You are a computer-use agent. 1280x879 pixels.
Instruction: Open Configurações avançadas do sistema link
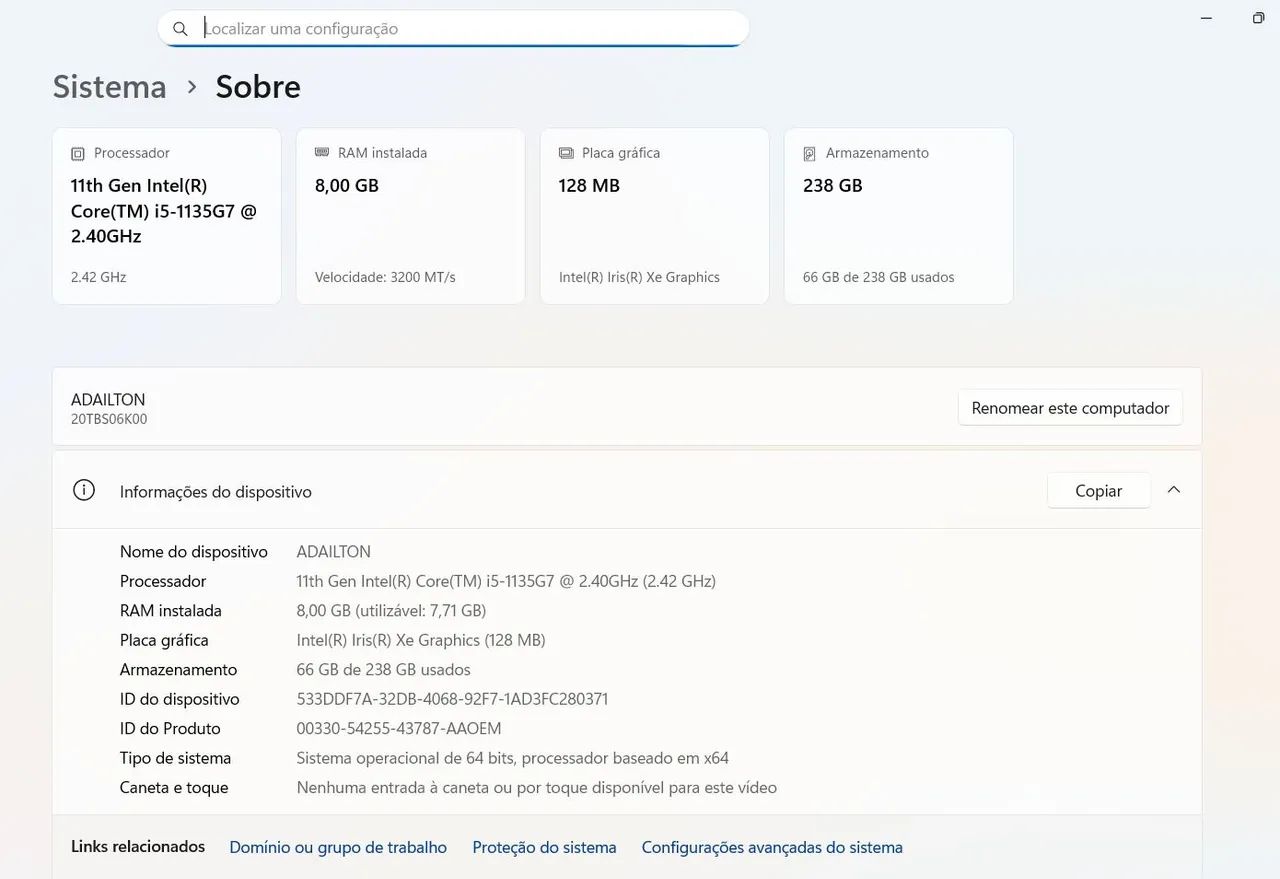point(772,847)
